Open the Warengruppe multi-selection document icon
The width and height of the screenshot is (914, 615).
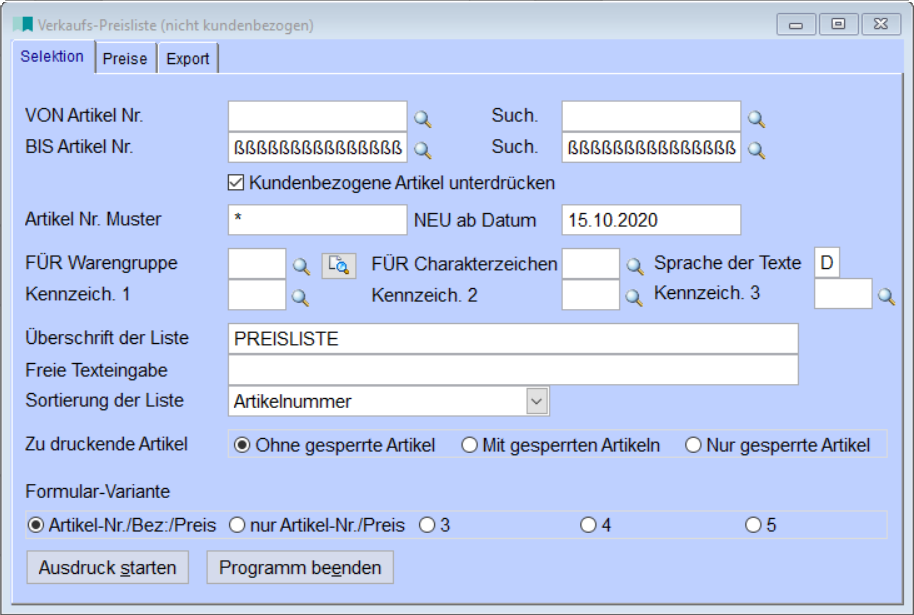339,265
